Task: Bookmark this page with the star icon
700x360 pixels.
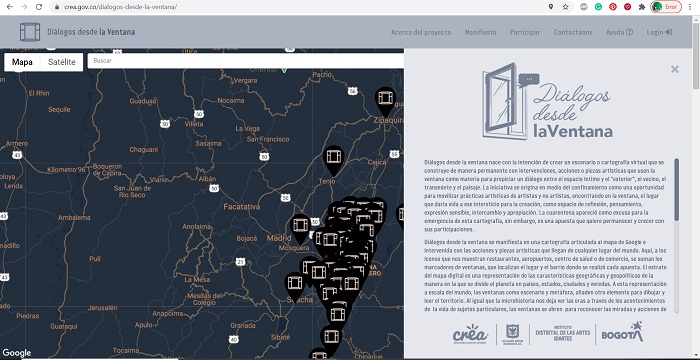Action: [565, 7]
